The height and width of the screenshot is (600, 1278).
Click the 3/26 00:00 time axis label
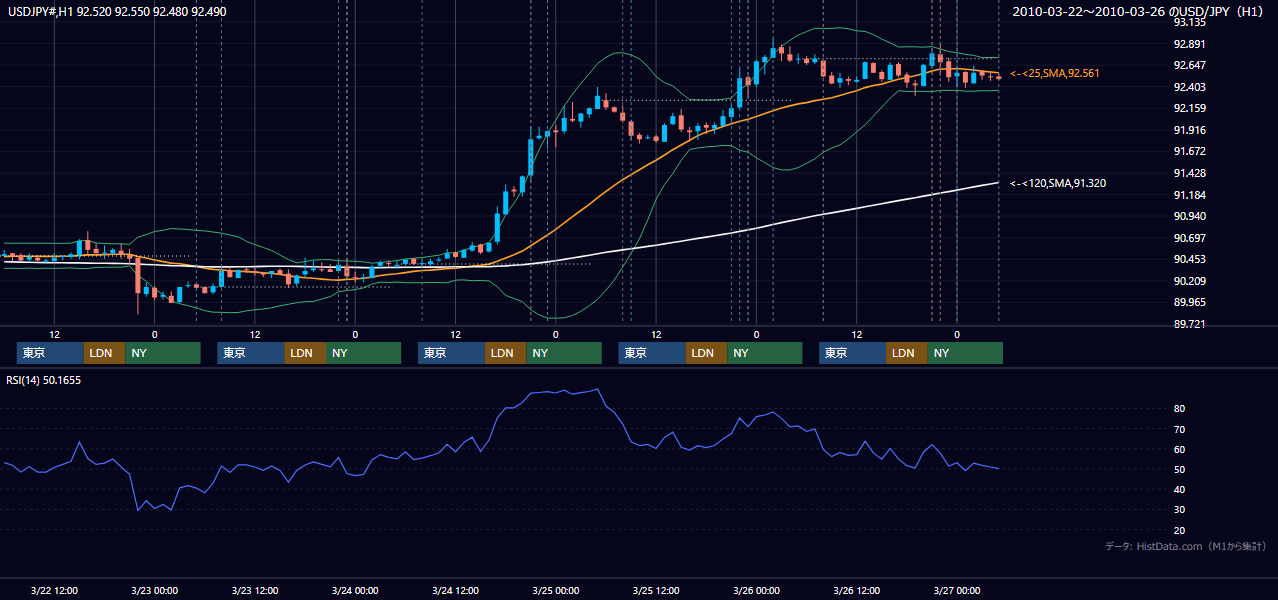(756, 591)
